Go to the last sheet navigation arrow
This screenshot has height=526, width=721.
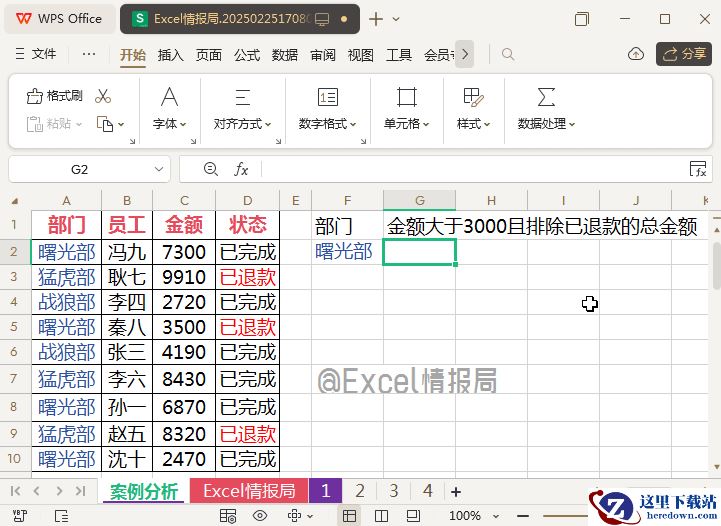(x=80, y=491)
